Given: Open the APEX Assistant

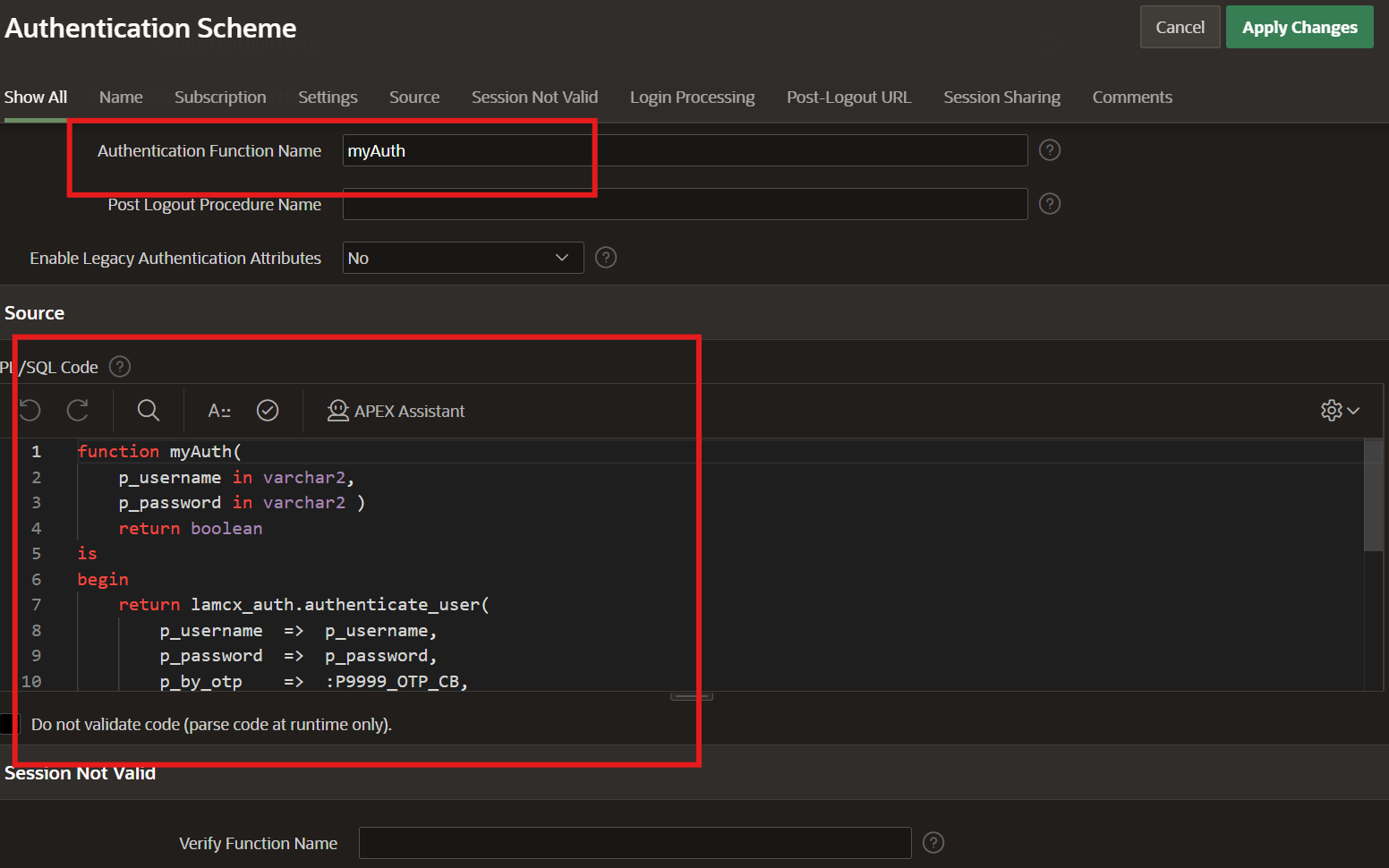Looking at the screenshot, I should pos(396,411).
